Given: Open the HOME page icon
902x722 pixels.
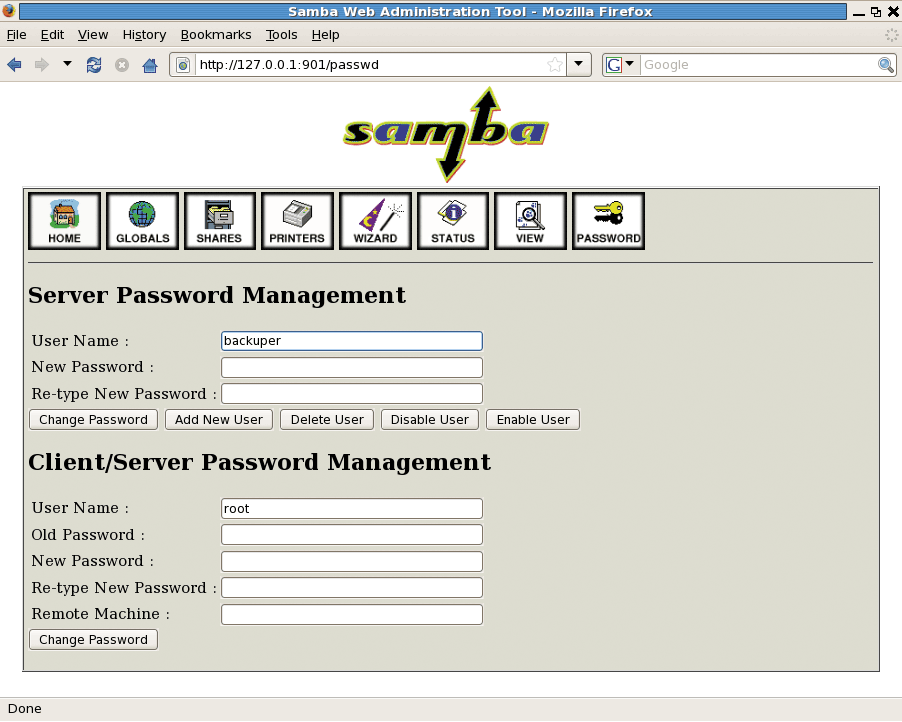Looking at the screenshot, I should pyautogui.click(x=64, y=221).
